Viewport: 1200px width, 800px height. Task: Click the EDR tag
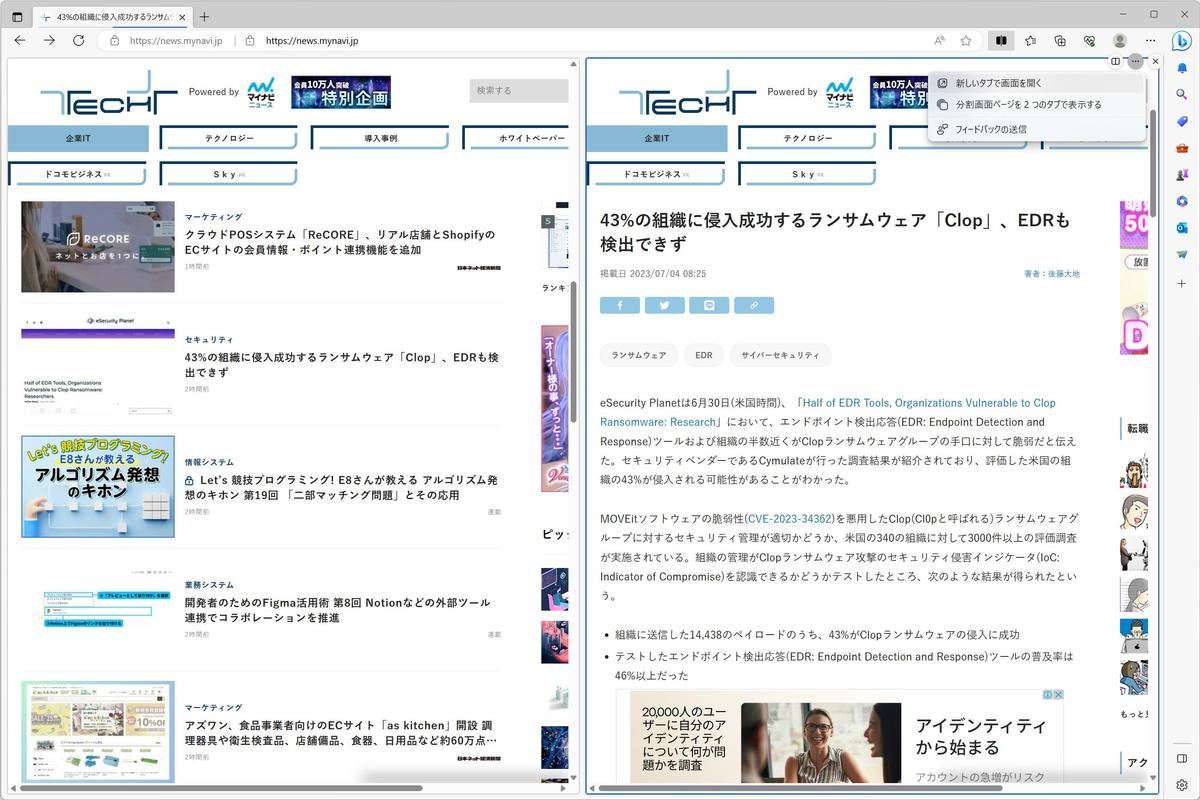coord(704,355)
